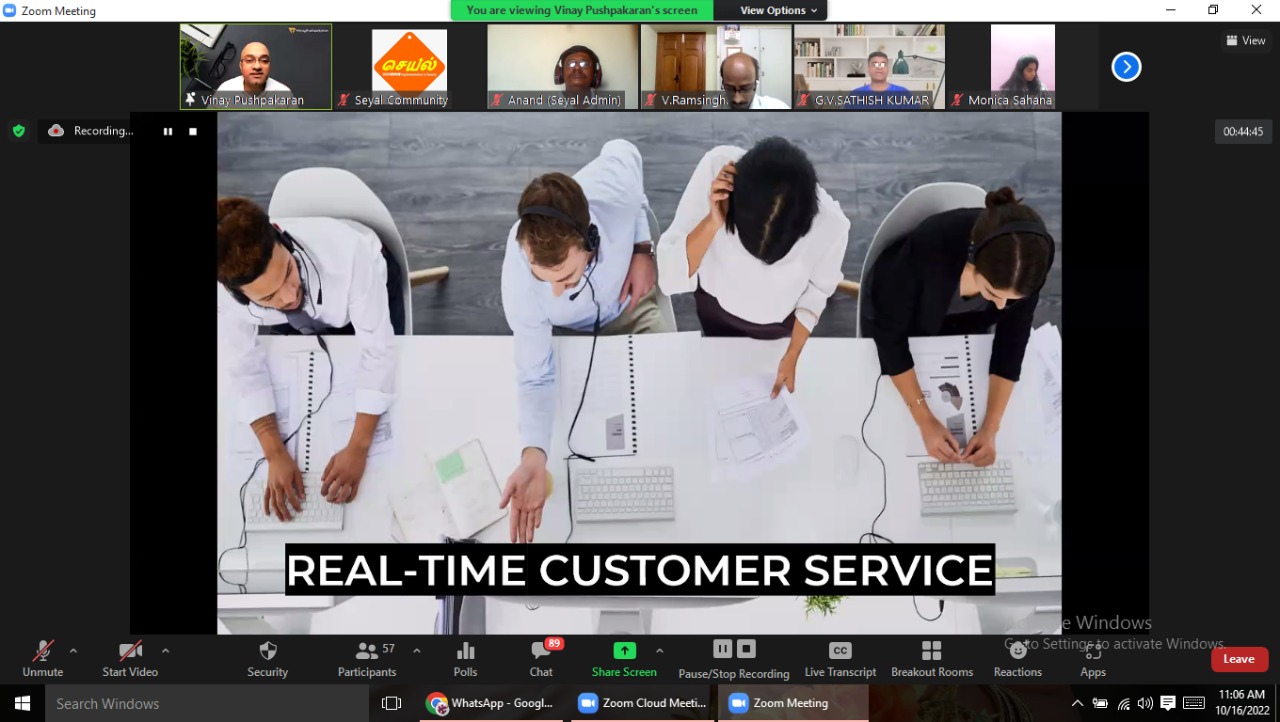The height and width of the screenshot is (722, 1280).
Task: Open the Security shield icon
Action: coord(267,652)
